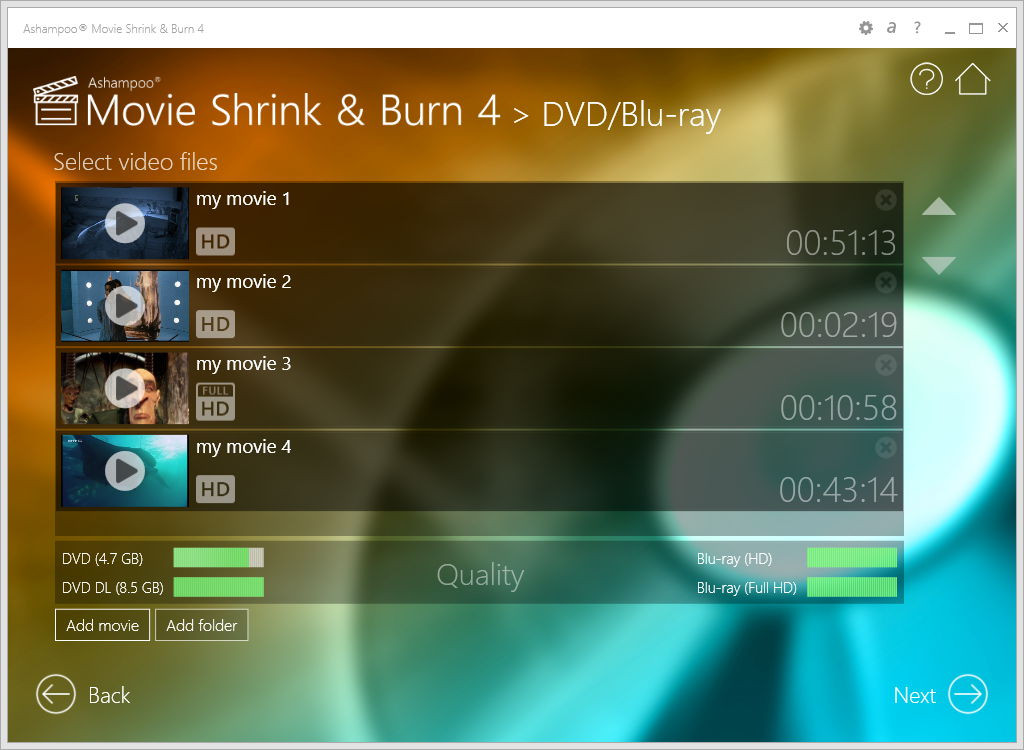The image size is (1024, 750).
Task: Click the 00:51:13 duration
Action: (x=840, y=243)
